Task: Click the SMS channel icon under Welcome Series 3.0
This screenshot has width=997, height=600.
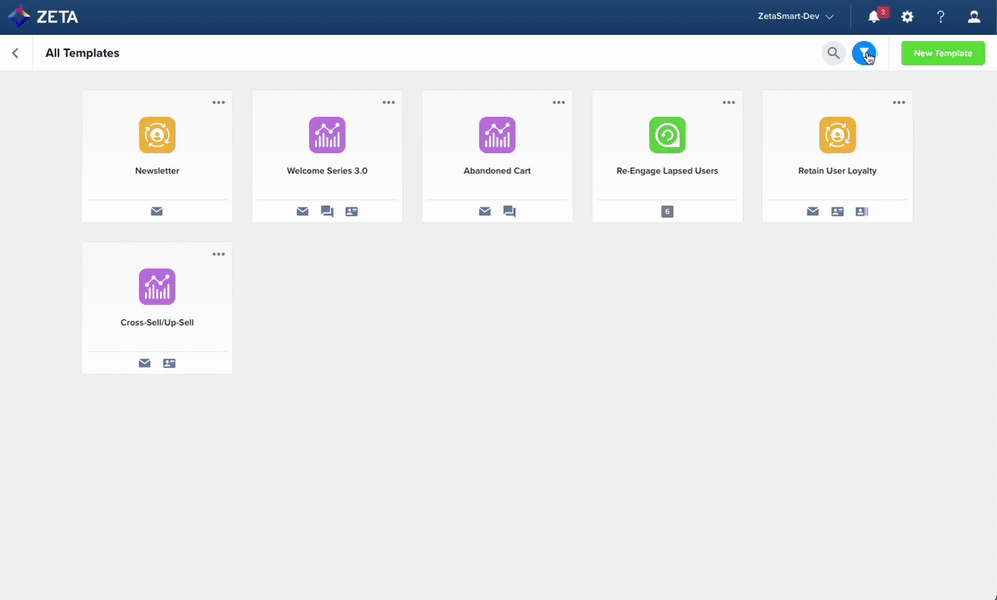Action: (x=327, y=211)
